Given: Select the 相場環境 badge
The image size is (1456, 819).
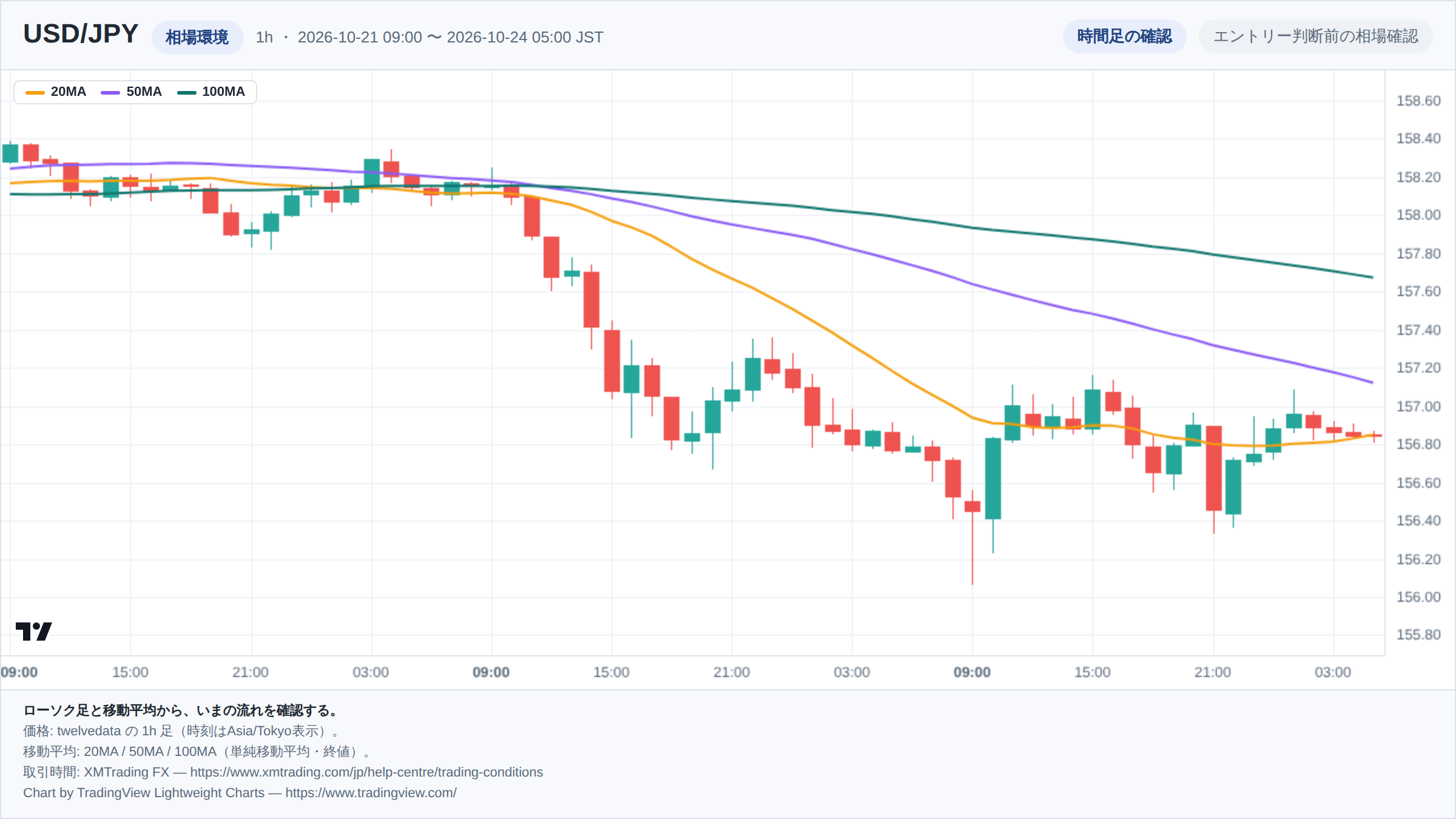Looking at the screenshot, I should [x=197, y=38].
